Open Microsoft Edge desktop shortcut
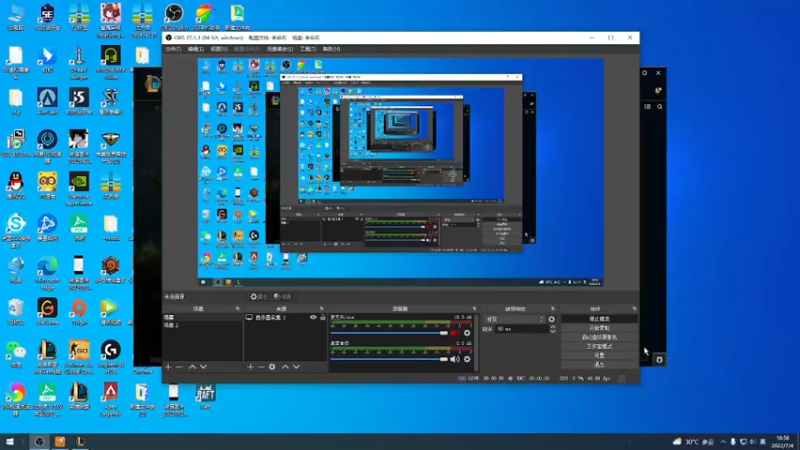This screenshot has width=800, height=450. [47, 273]
